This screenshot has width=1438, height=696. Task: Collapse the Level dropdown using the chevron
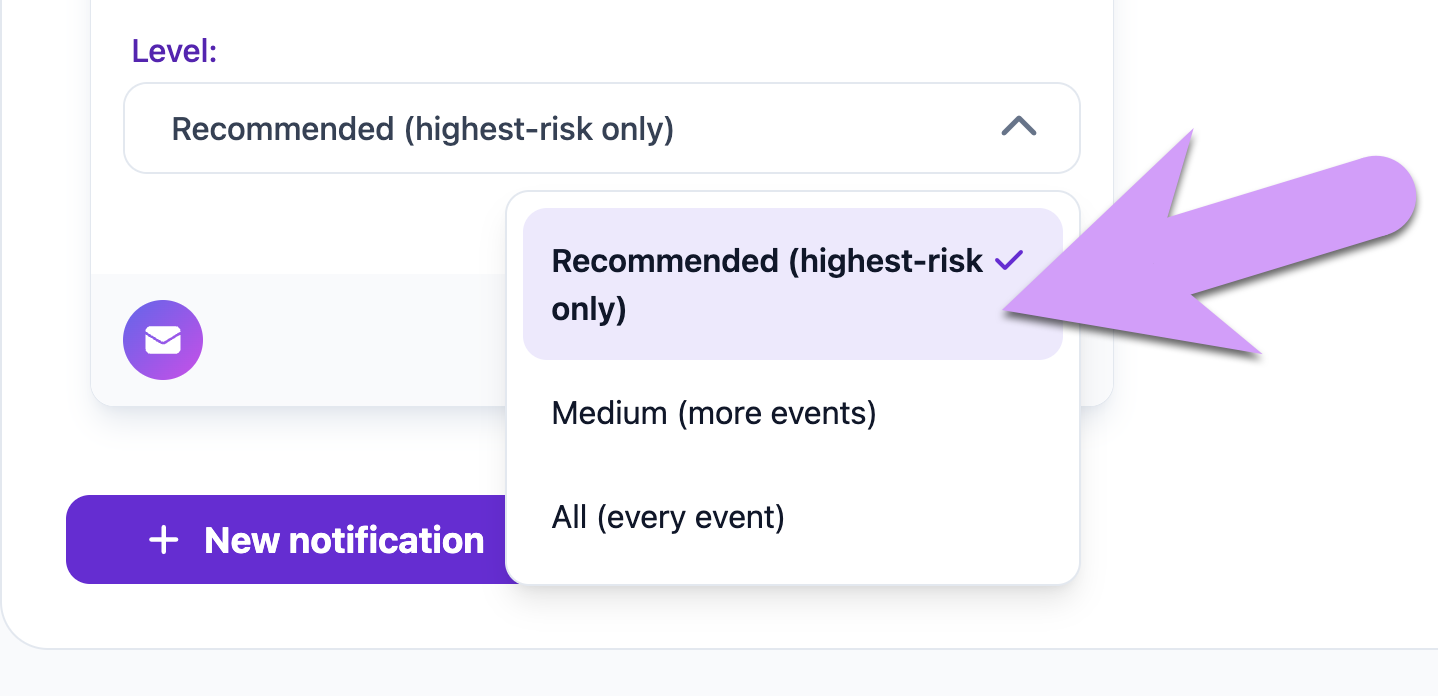coord(1019,127)
